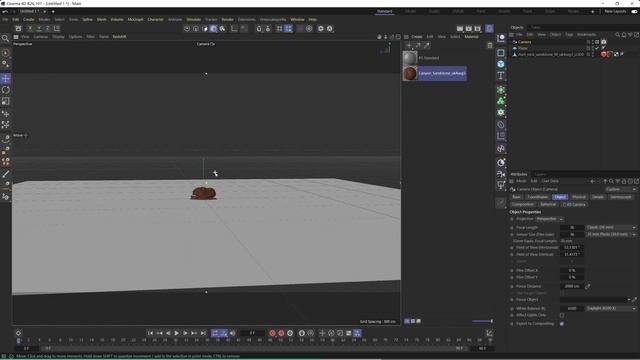This screenshot has height=360, width=640.
Task: Toggle the RS Camera checkbox tab
Action: click(575, 204)
